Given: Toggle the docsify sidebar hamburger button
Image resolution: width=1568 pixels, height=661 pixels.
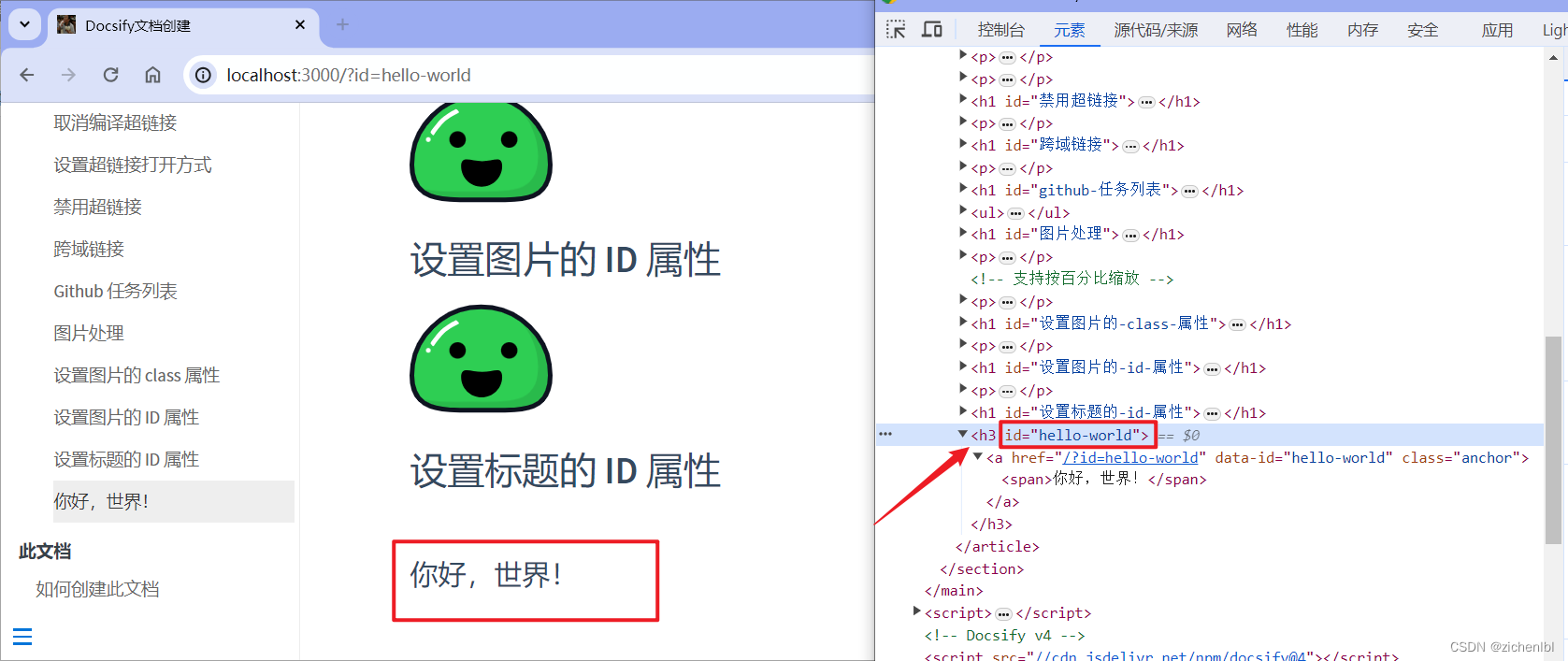Looking at the screenshot, I should pyautogui.click(x=22, y=637).
